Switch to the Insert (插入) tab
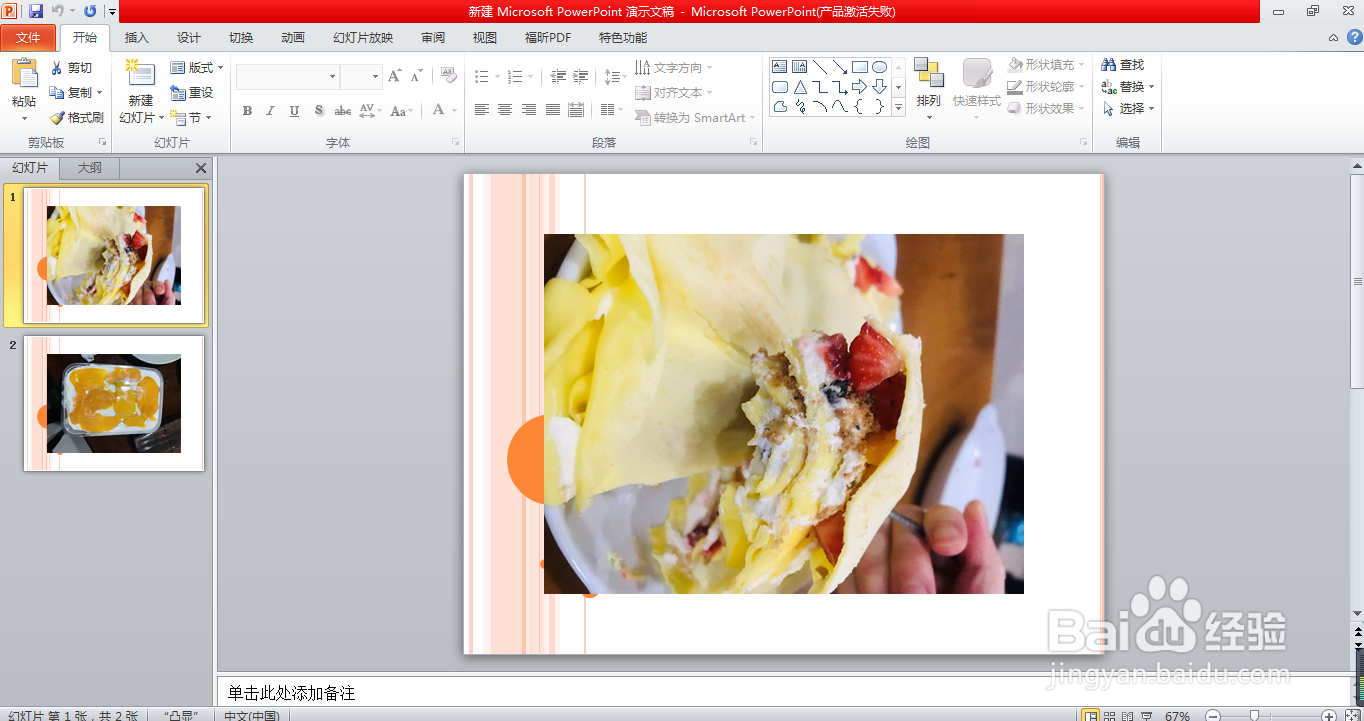 137,38
